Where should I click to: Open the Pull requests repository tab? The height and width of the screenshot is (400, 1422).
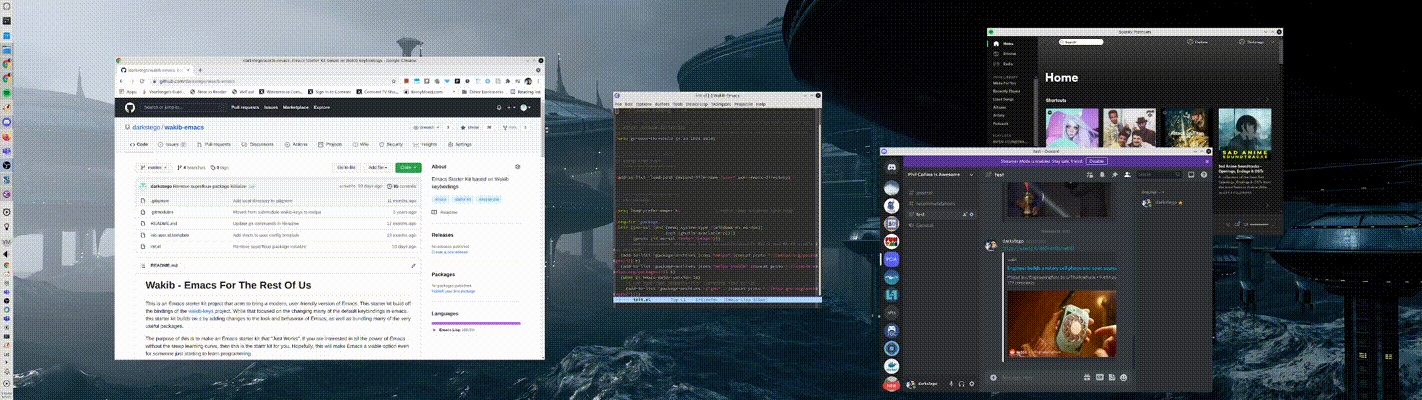(214, 144)
